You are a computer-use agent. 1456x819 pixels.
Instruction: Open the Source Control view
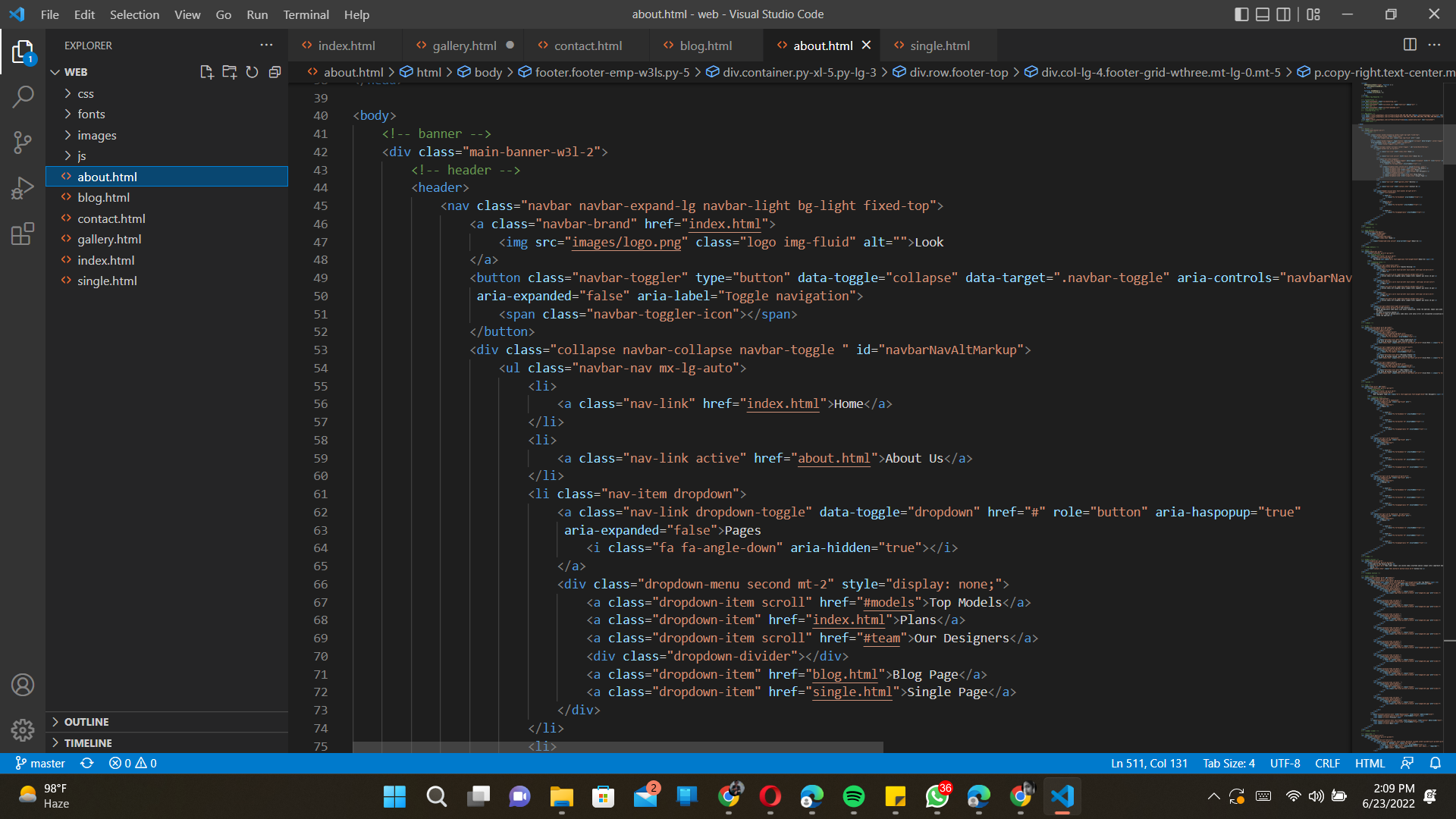tap(23, 143)
